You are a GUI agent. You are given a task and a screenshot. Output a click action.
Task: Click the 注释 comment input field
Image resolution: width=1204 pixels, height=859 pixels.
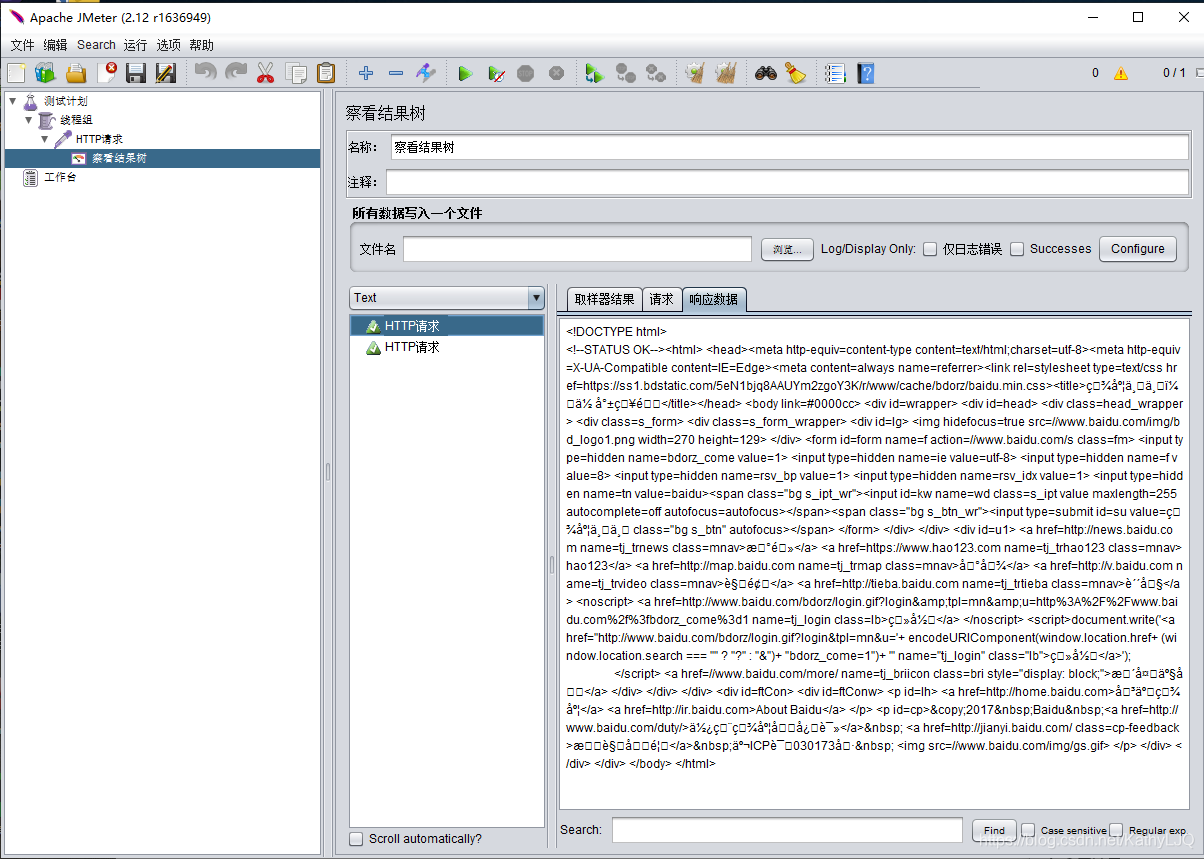(x=788, y=182)
